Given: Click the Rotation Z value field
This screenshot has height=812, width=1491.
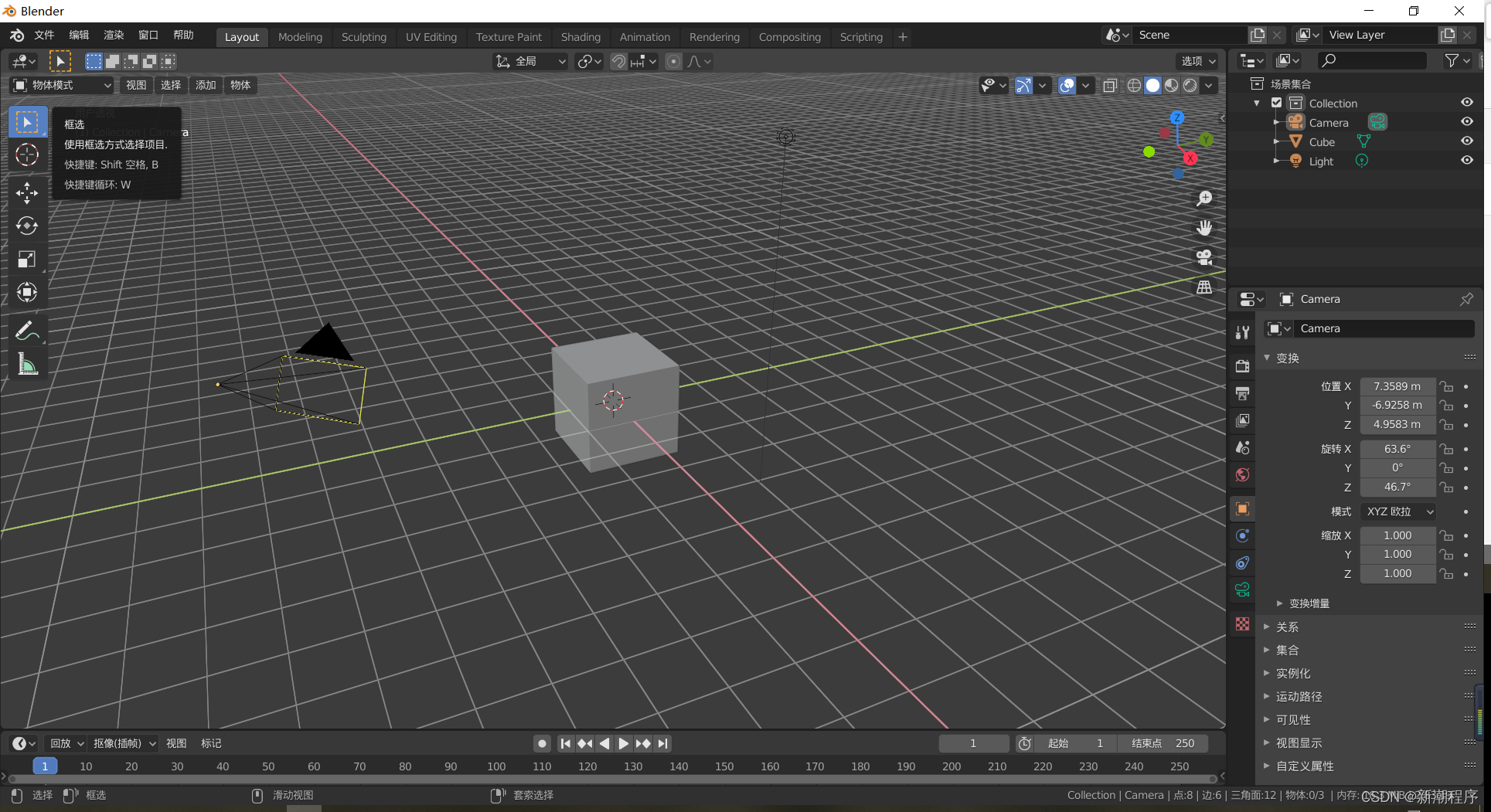Looking at the screenshot, I should pyautogui.click(x=1397, y=487).
